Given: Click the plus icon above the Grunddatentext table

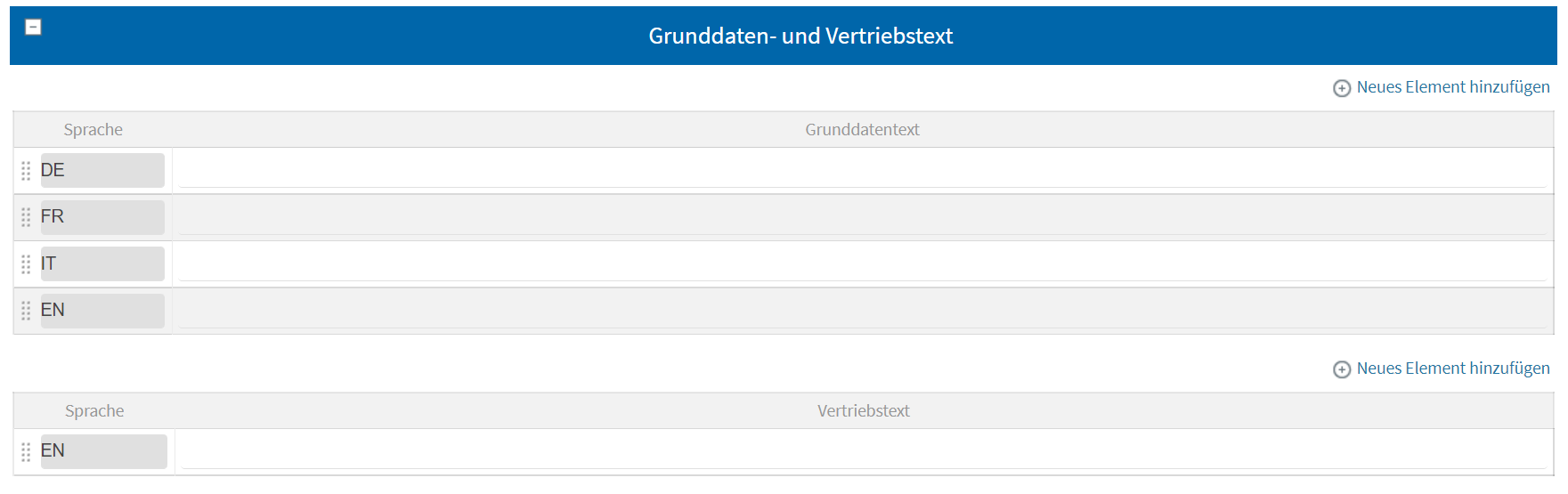Looking at the screenshot, I should 1341,88.
